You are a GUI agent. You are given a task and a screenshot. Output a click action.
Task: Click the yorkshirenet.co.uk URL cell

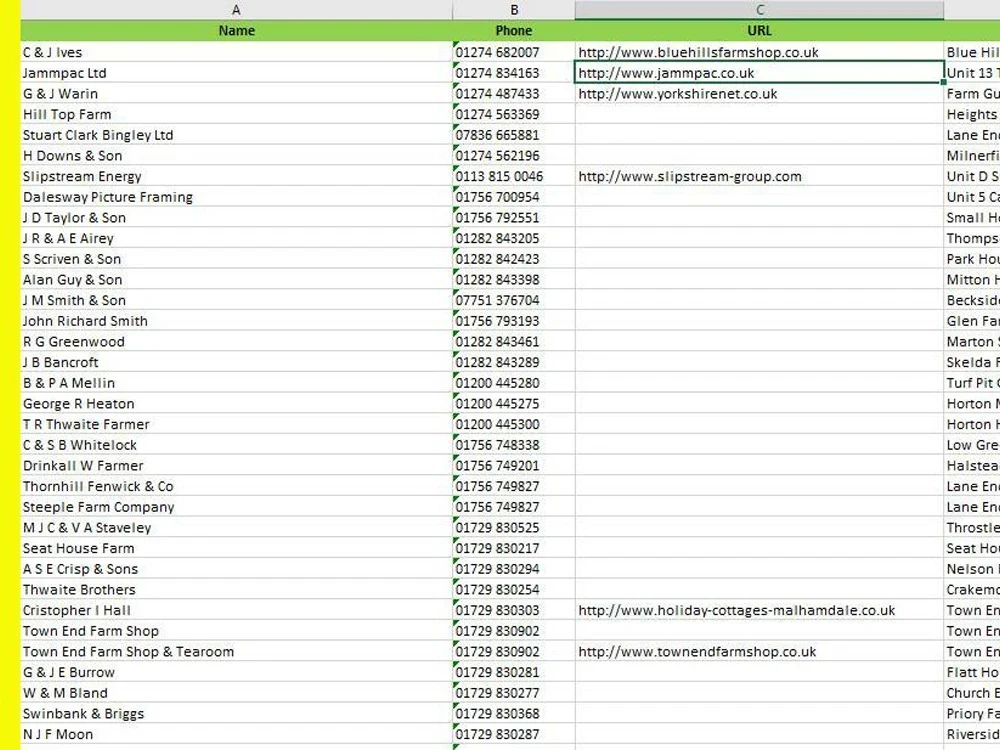tap(759, 94)
